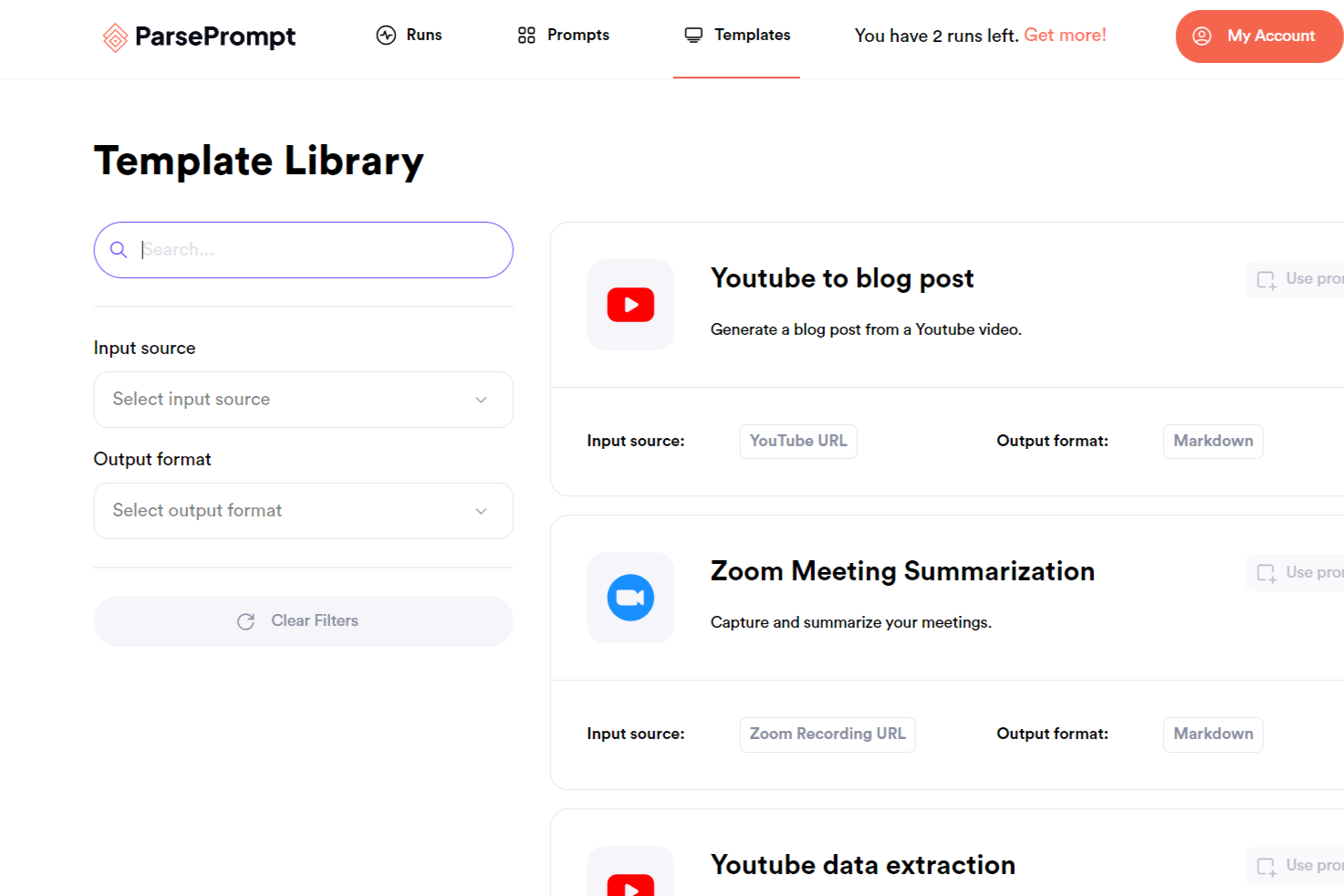1344x896 pixels.
Task: Click the search magnifier icon
Action: click(119, 249)
